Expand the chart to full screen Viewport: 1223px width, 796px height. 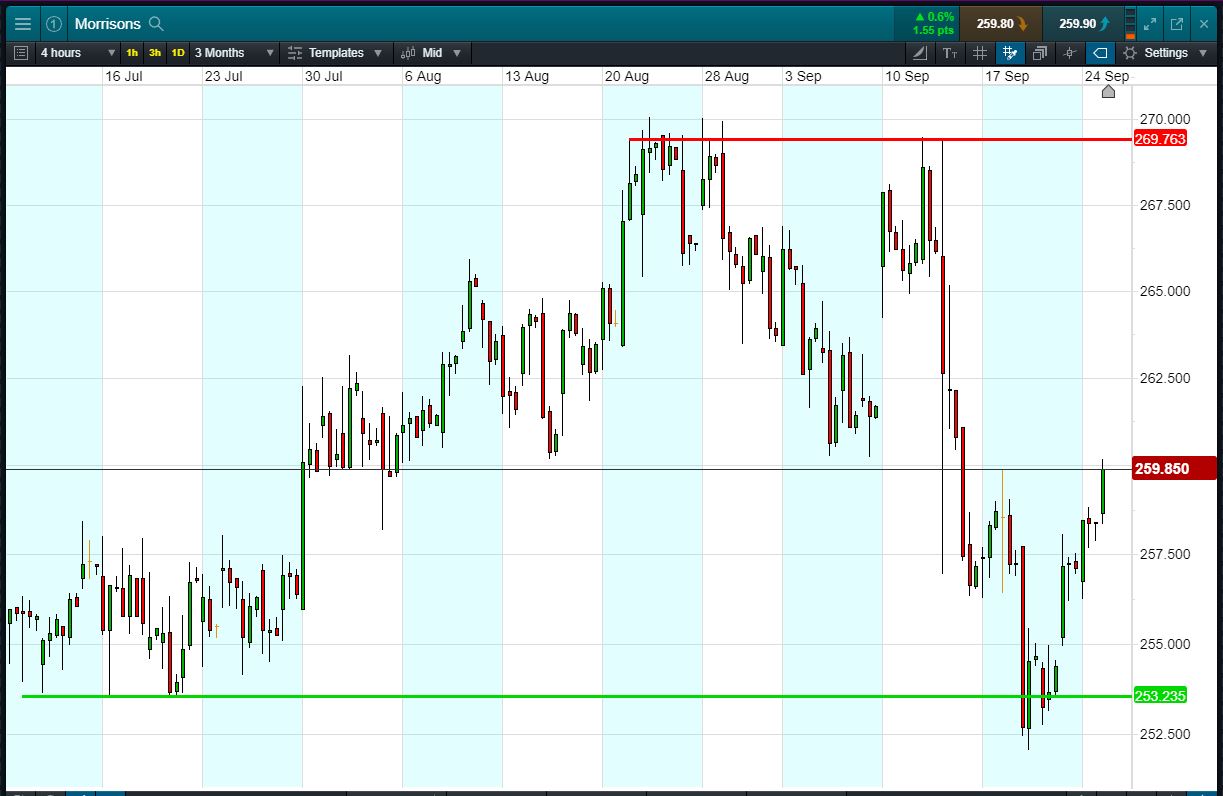tap(1150, 23)
